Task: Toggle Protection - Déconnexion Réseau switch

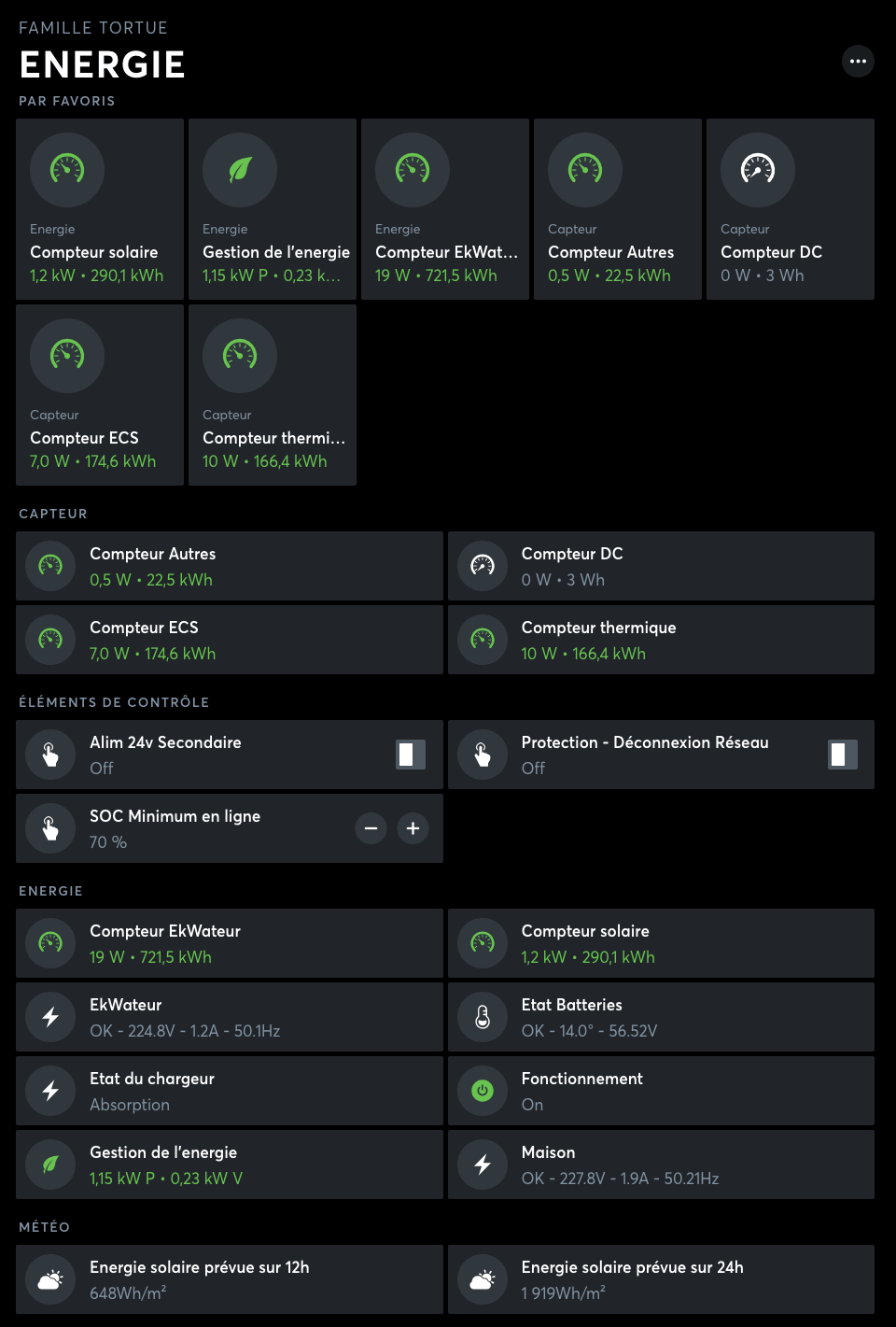Action: [x=842, y=755]
